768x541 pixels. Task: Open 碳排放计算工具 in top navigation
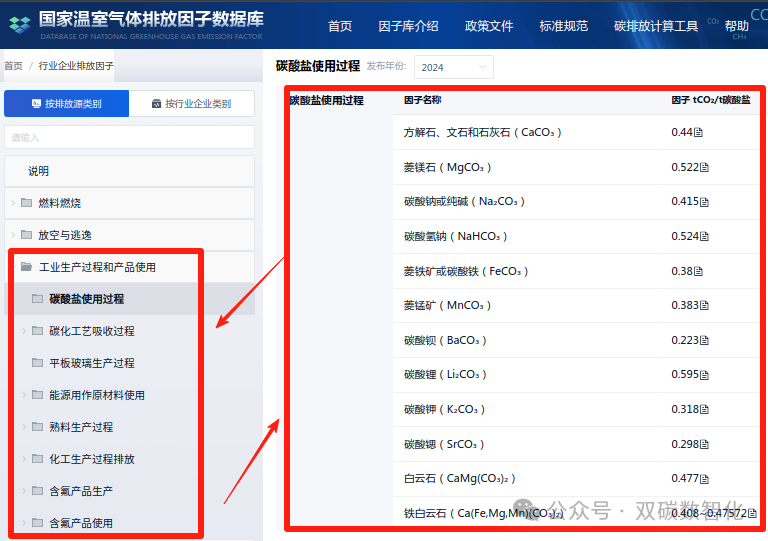pos(656,26)
